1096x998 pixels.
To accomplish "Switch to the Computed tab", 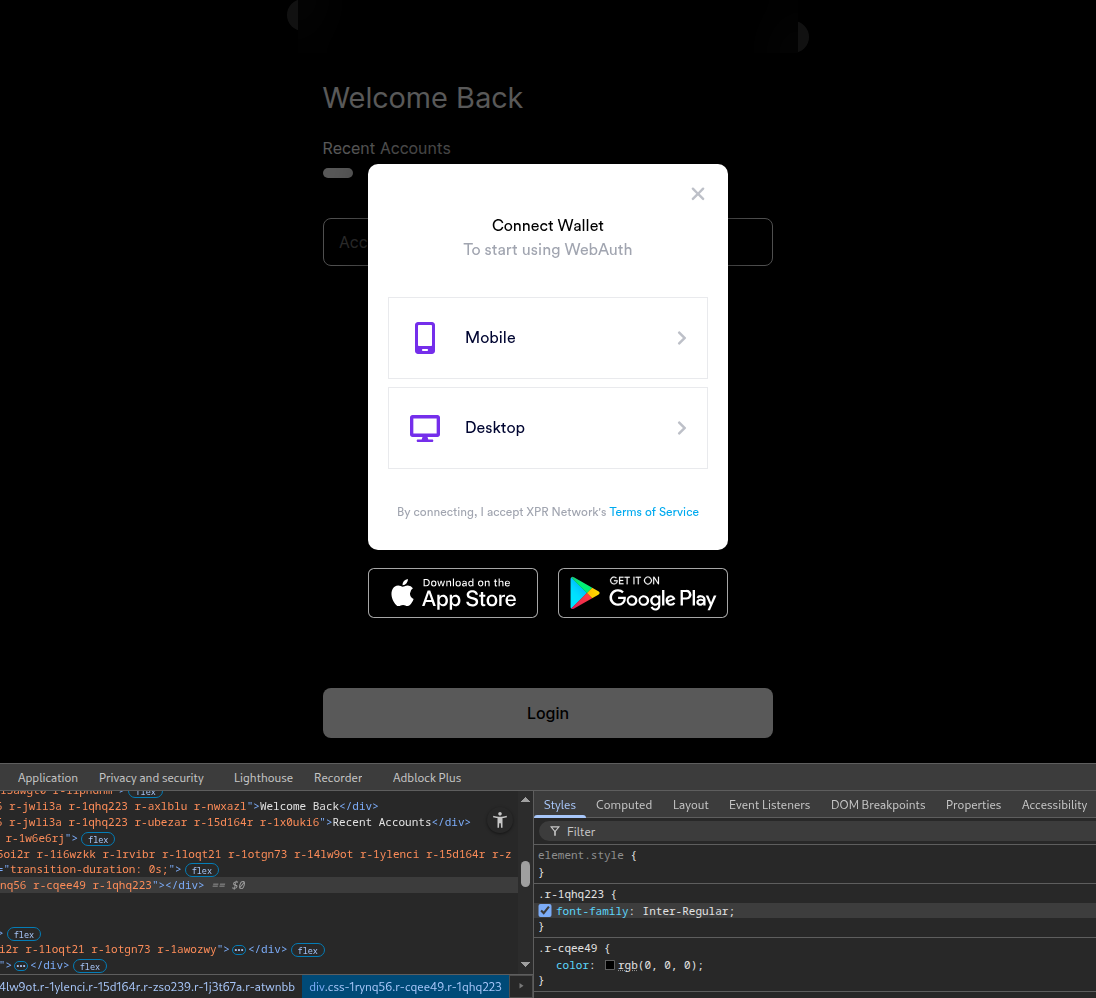I will pos(624,805).
